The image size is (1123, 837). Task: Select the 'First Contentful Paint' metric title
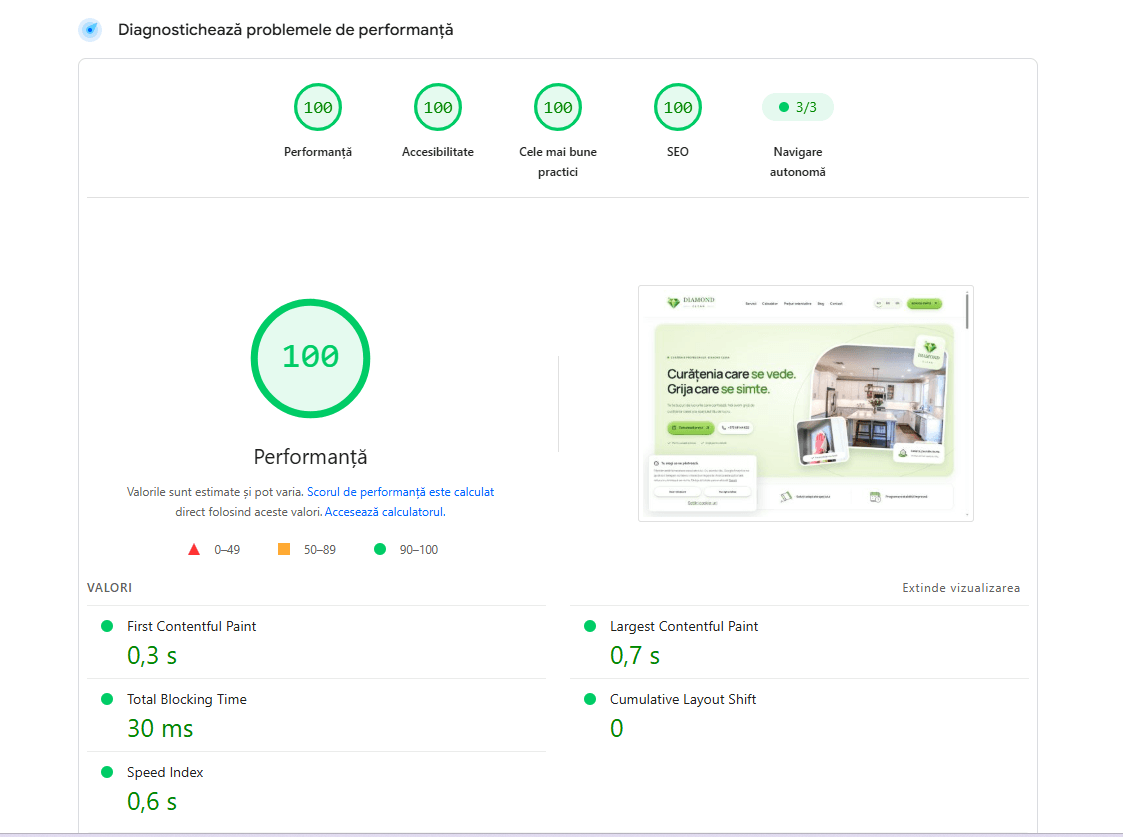191,626
